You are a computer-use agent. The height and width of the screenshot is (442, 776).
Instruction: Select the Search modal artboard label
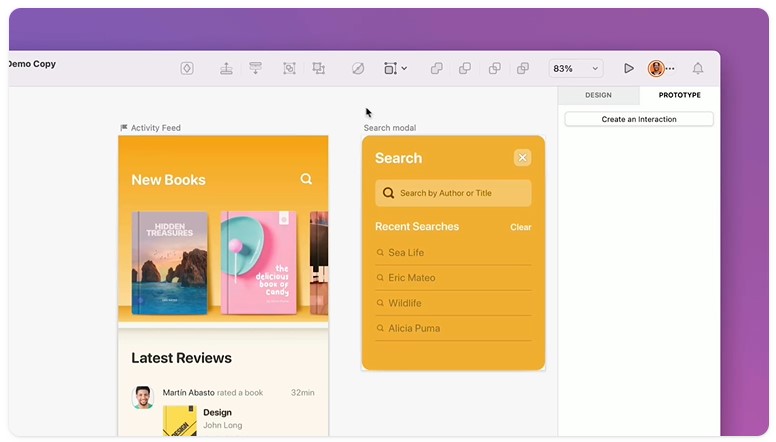390,128
